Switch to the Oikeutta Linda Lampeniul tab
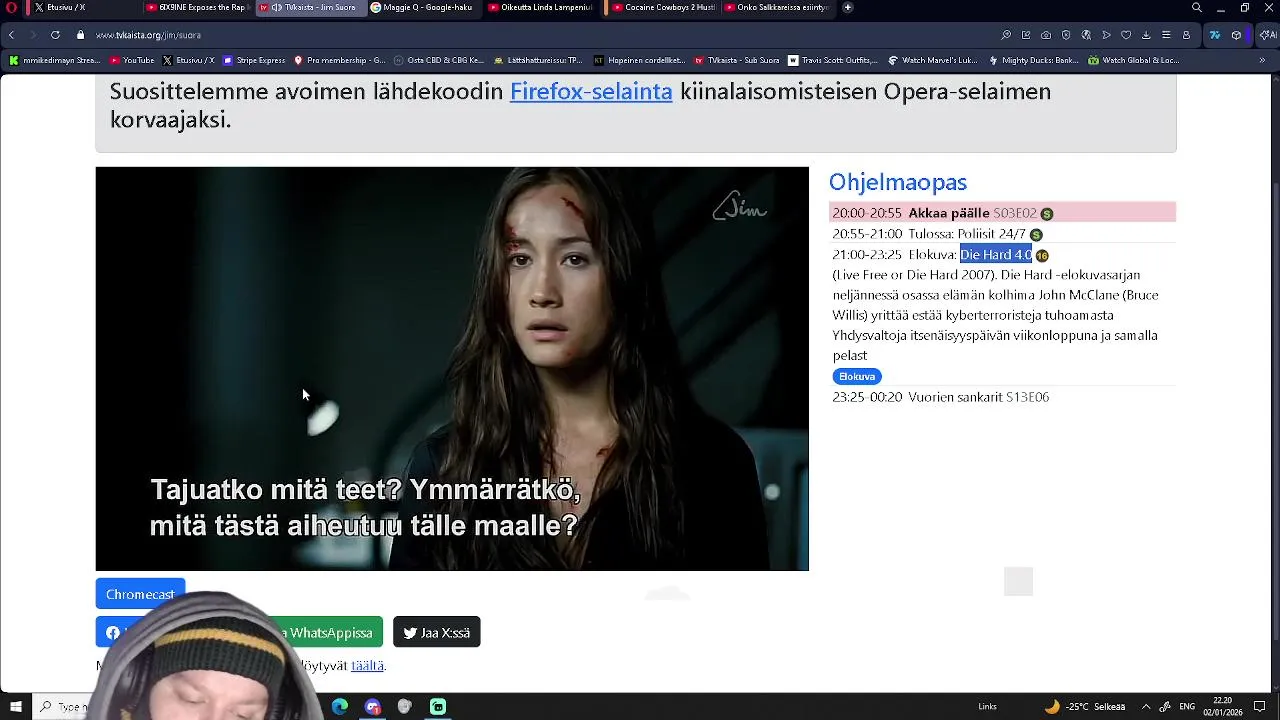This screenshot has width=1280, height=720. [541, 8]
